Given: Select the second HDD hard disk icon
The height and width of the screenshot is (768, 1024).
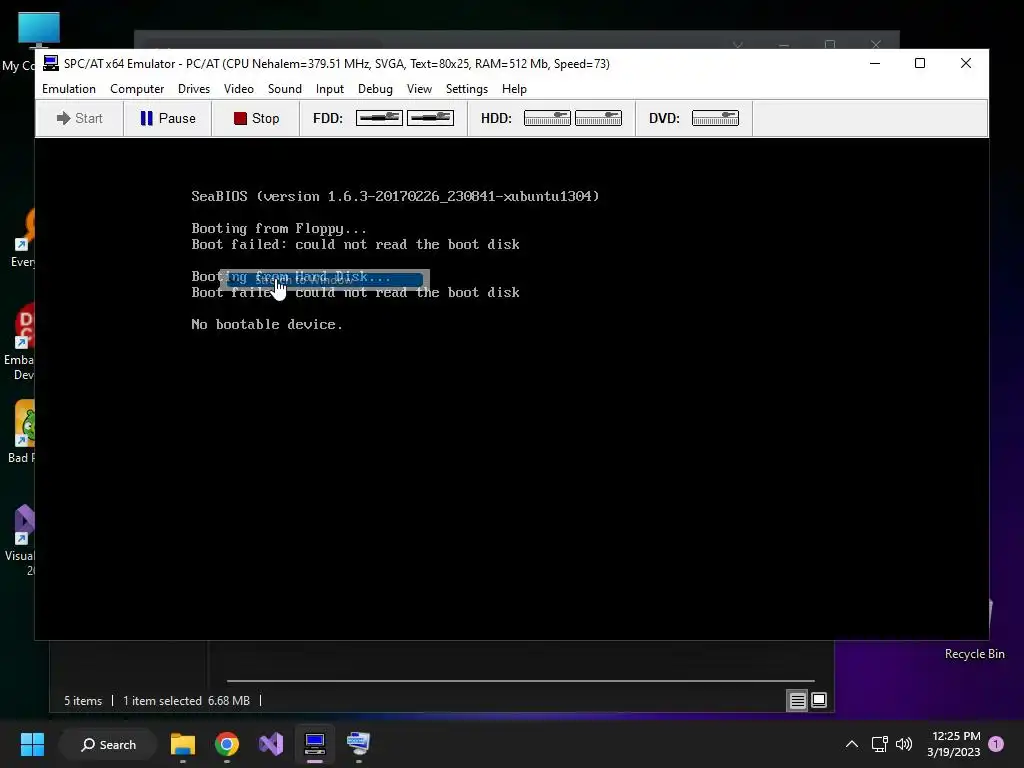Looking at the screenshot, I should [598, 118].
